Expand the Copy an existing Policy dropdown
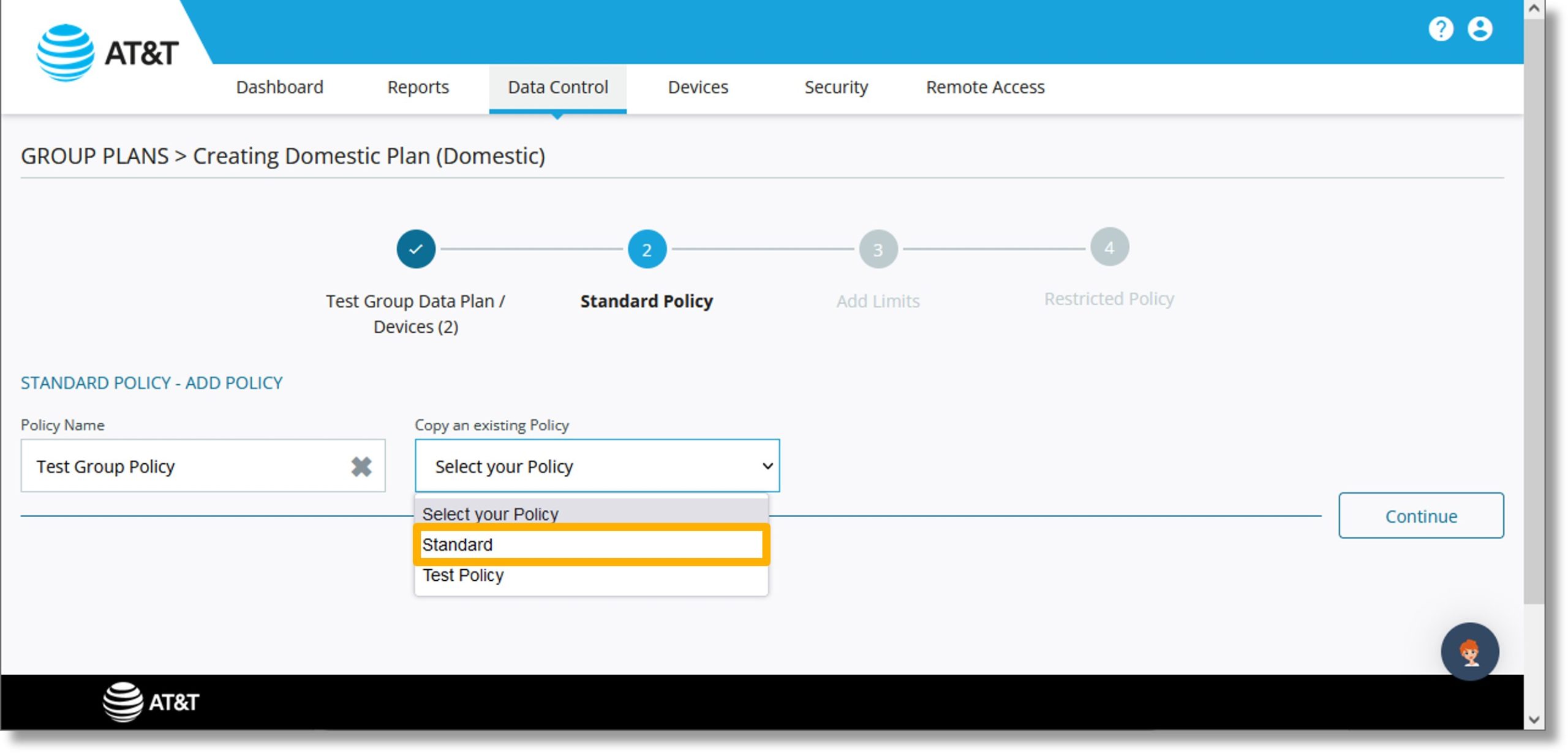The height and width of the screenshot is (753, 1568). (x=597, y=466)
